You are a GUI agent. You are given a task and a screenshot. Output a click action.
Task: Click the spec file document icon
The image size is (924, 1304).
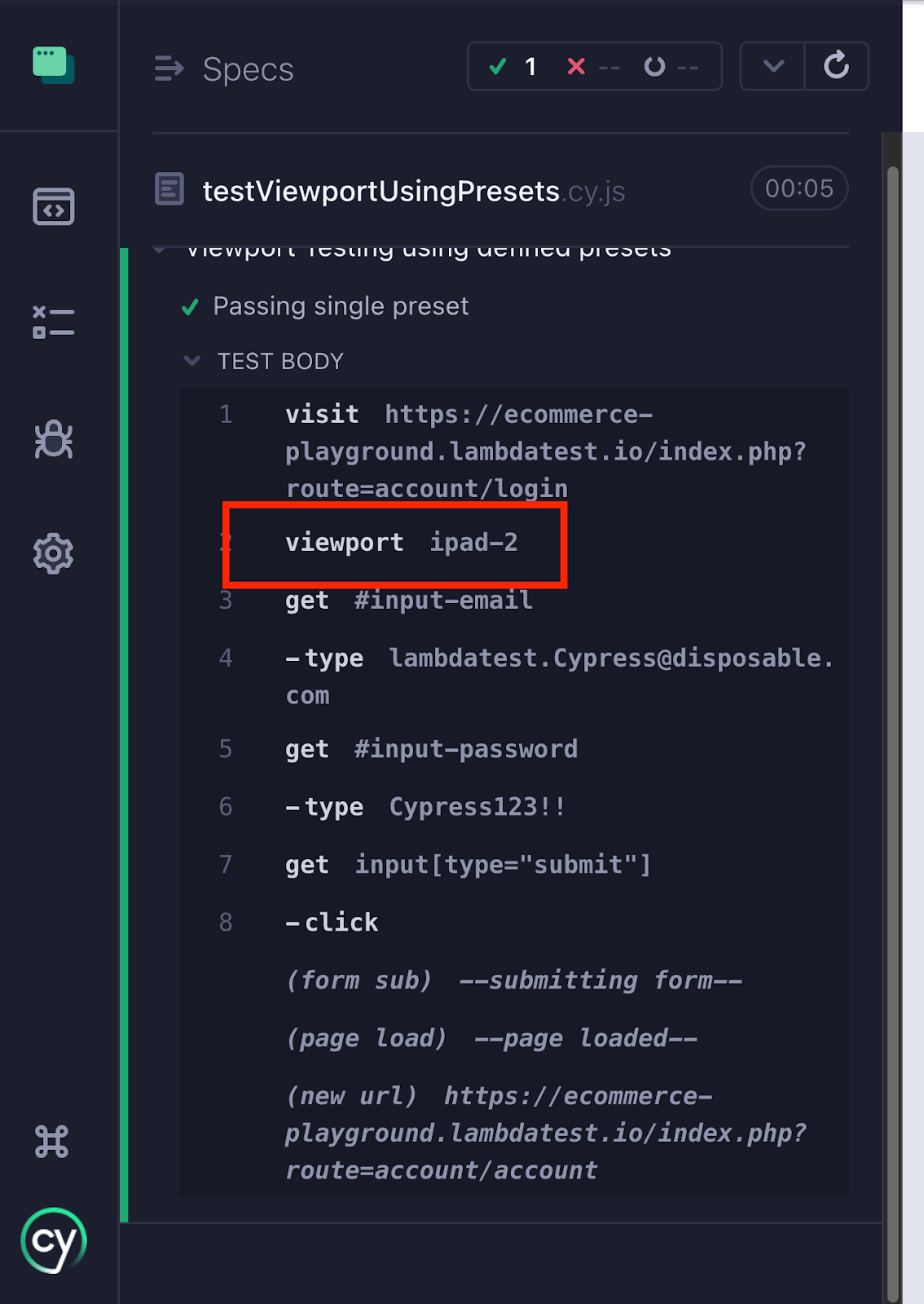click(x=169, y=189)
